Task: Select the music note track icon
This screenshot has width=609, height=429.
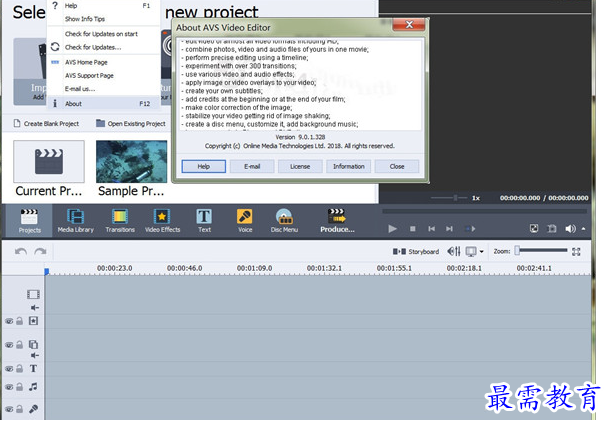Action: click(x=33, y=387)
